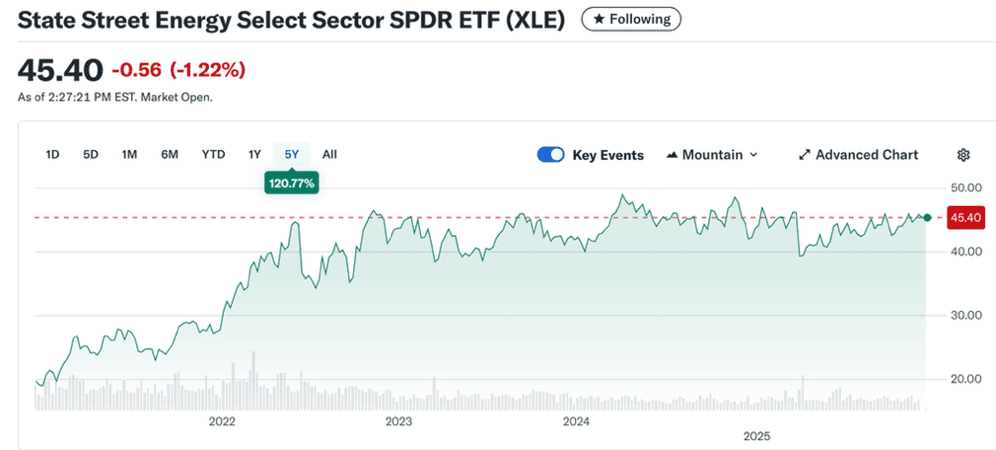Open chart settings gear icon
This screenshot has width=996, height=450.
click(x=964, y=155)
